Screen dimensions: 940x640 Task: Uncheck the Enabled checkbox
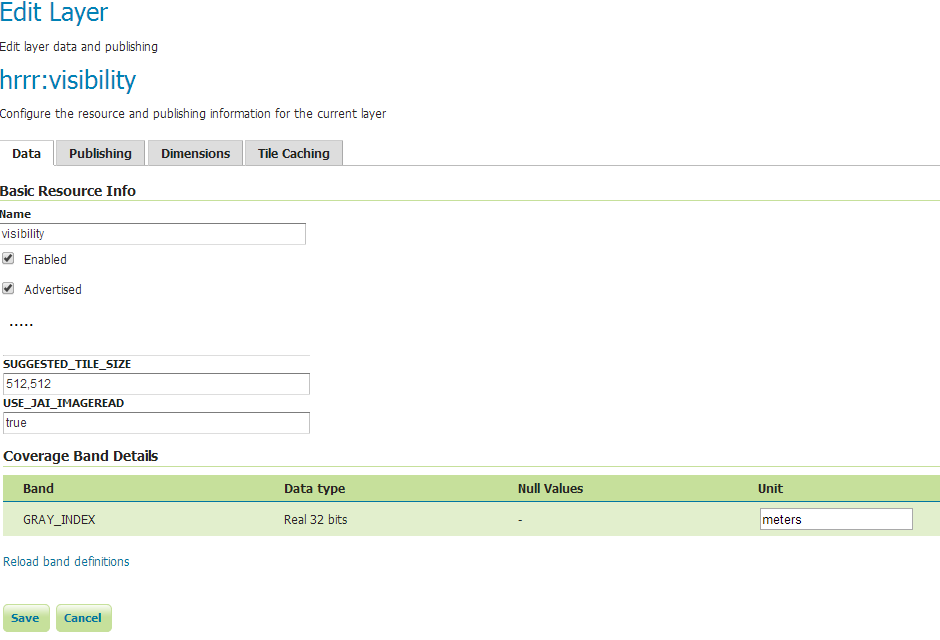[8, 258]
